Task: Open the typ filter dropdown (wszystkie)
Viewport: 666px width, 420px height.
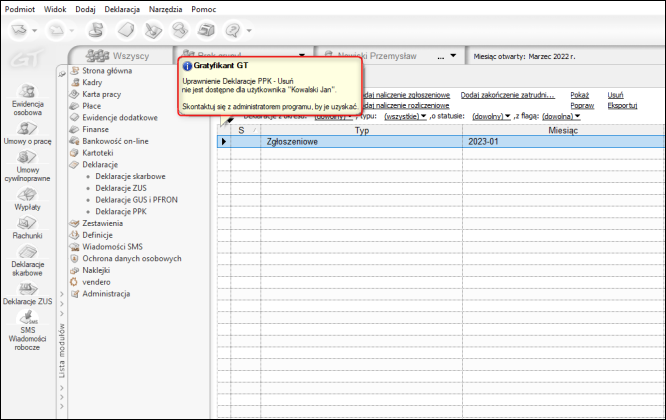Action: tap(404, 116)
